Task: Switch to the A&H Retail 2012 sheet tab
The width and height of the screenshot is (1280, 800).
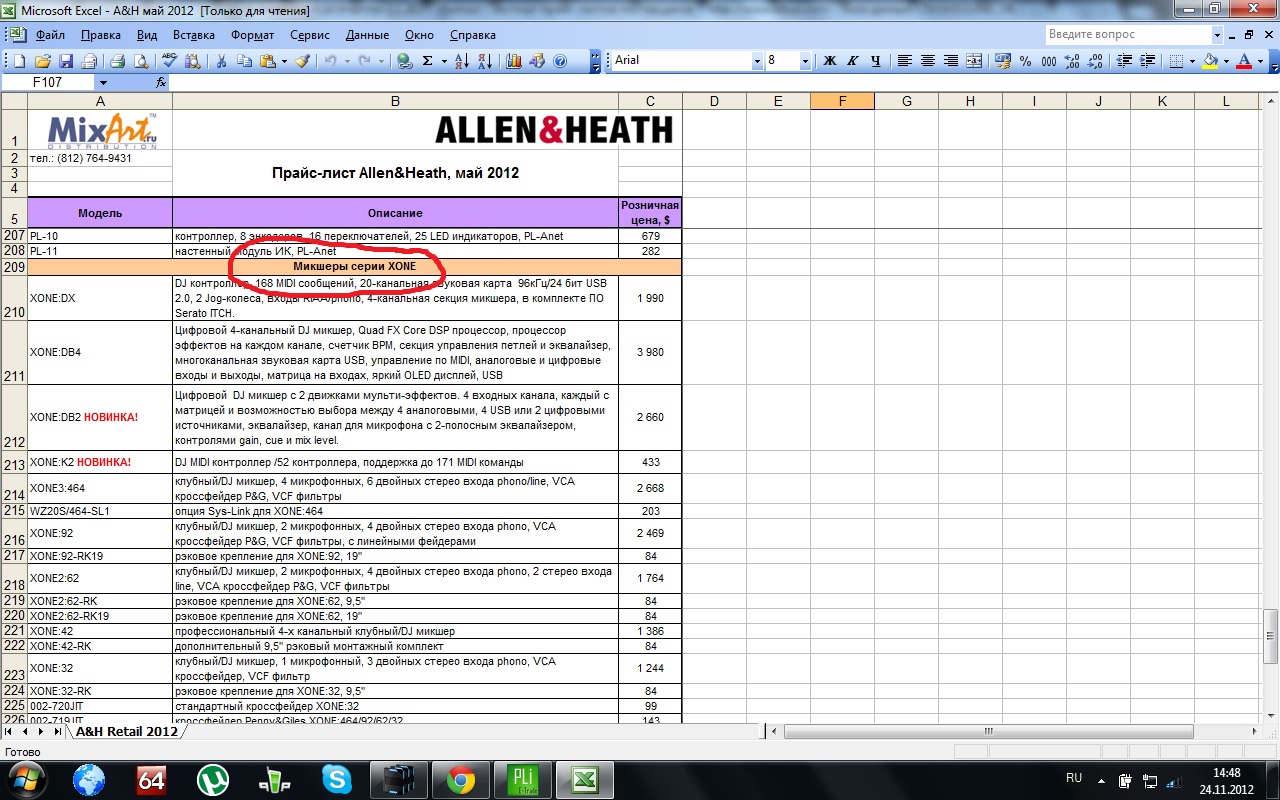Action: click(126, 732)
